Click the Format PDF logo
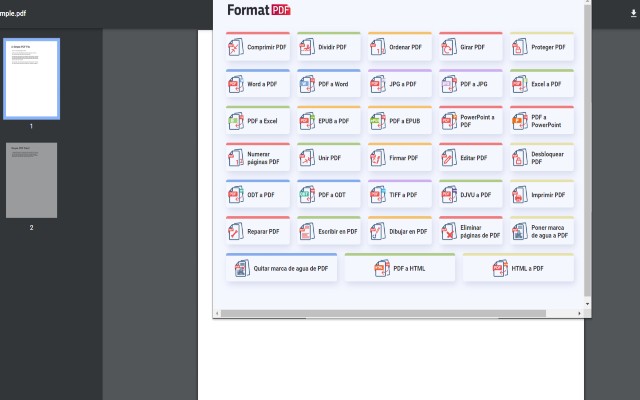 click(x=259, y=10)
